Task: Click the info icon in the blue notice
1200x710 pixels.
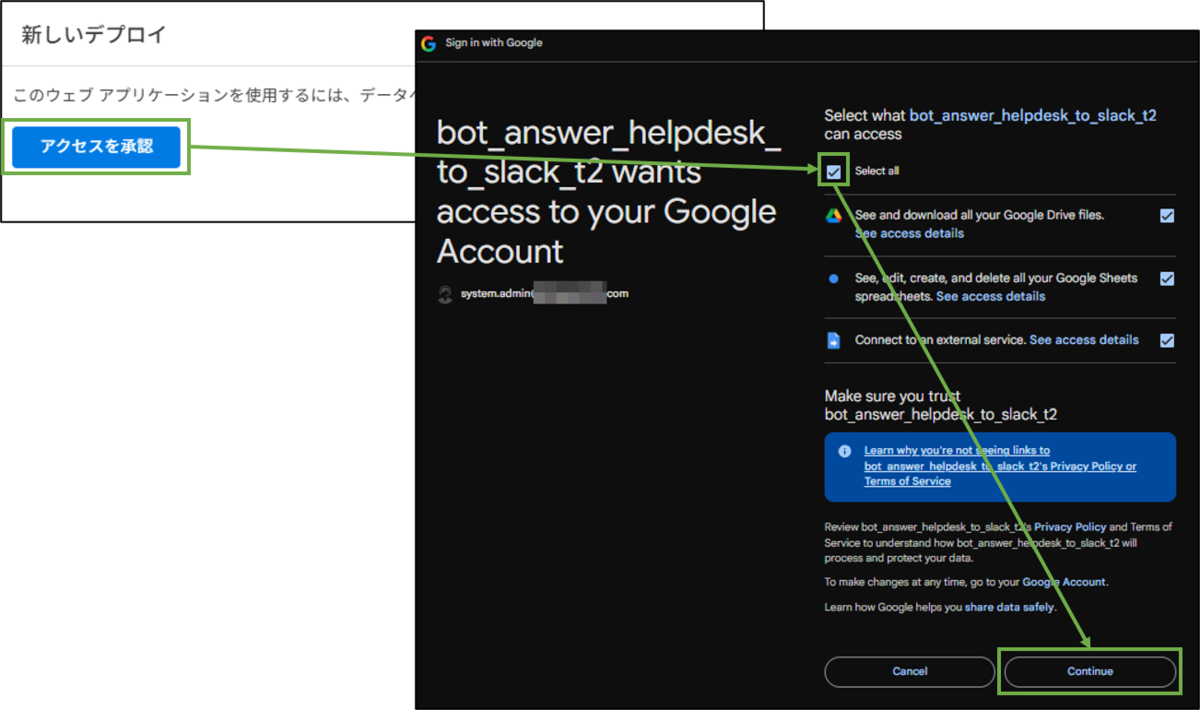Action: tap(845, 451)
